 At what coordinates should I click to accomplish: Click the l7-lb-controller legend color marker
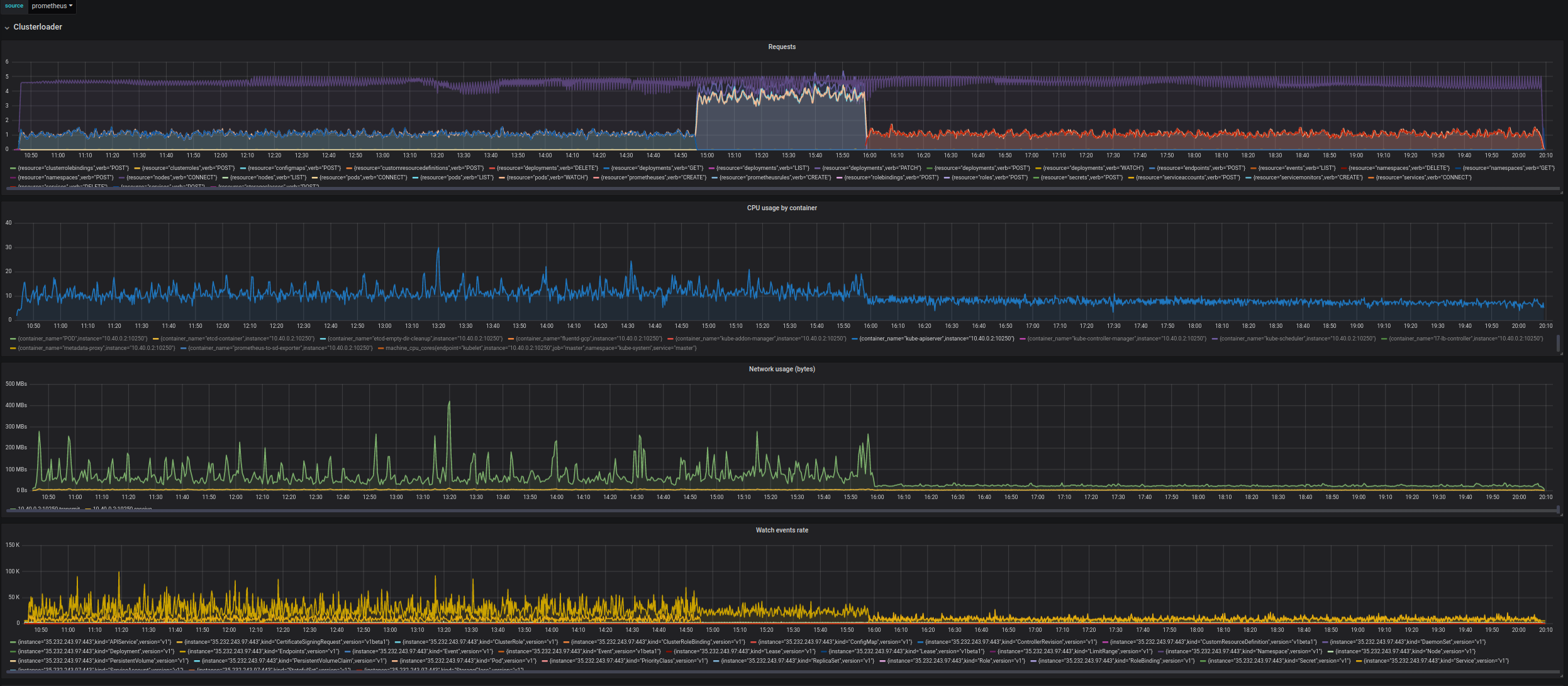(x=1384, y=339)
